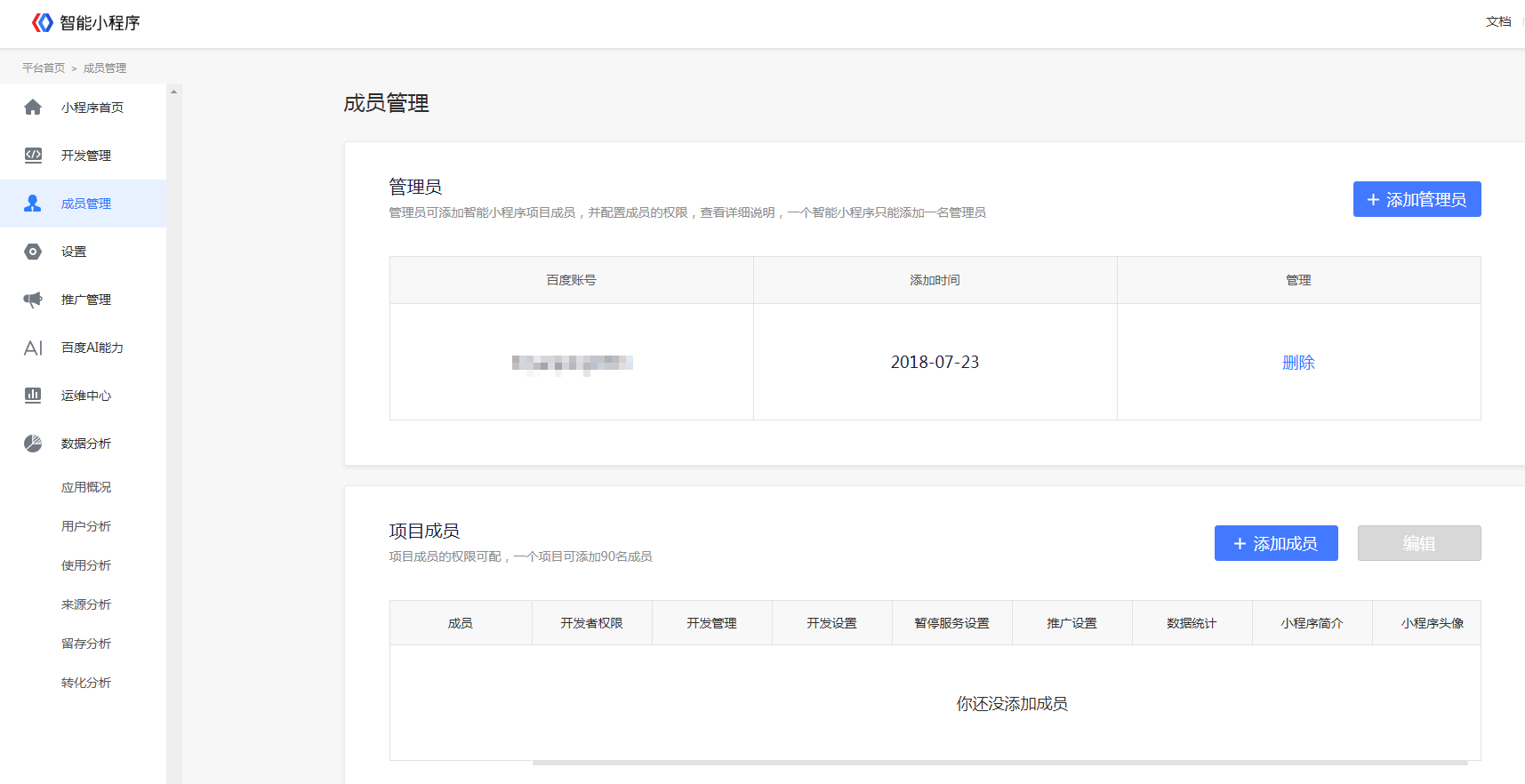Click the code icon for 开发管理
The width and height of the screenshot is (1525, 784).
point(33,156)
